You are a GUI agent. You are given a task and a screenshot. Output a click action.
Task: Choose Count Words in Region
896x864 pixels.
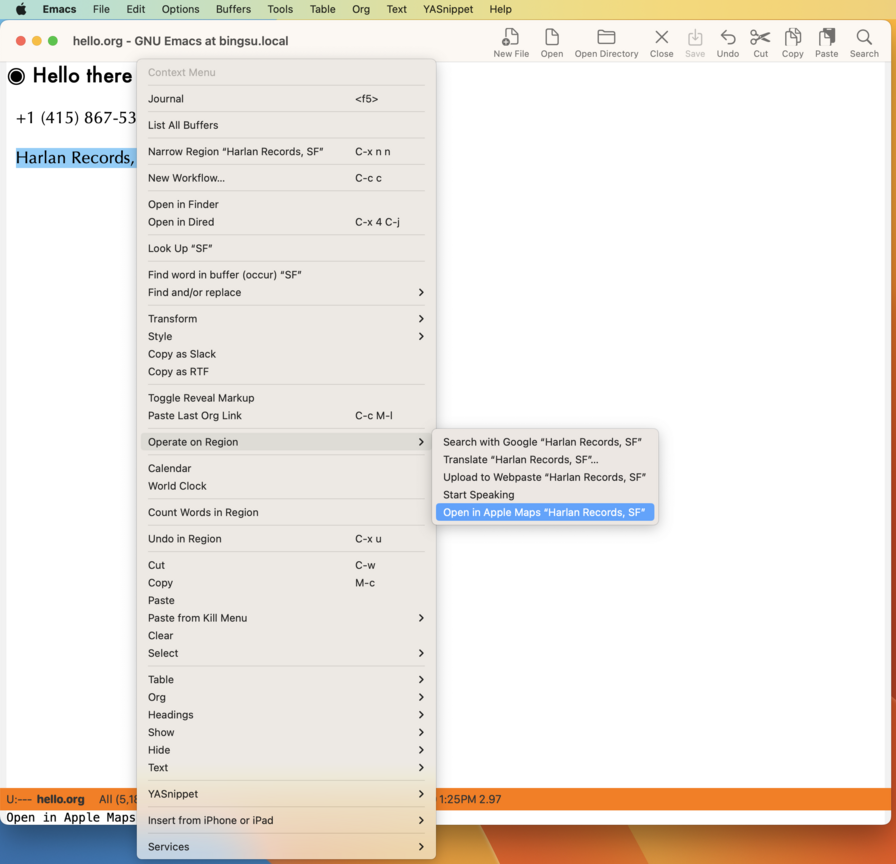point(286,512)
